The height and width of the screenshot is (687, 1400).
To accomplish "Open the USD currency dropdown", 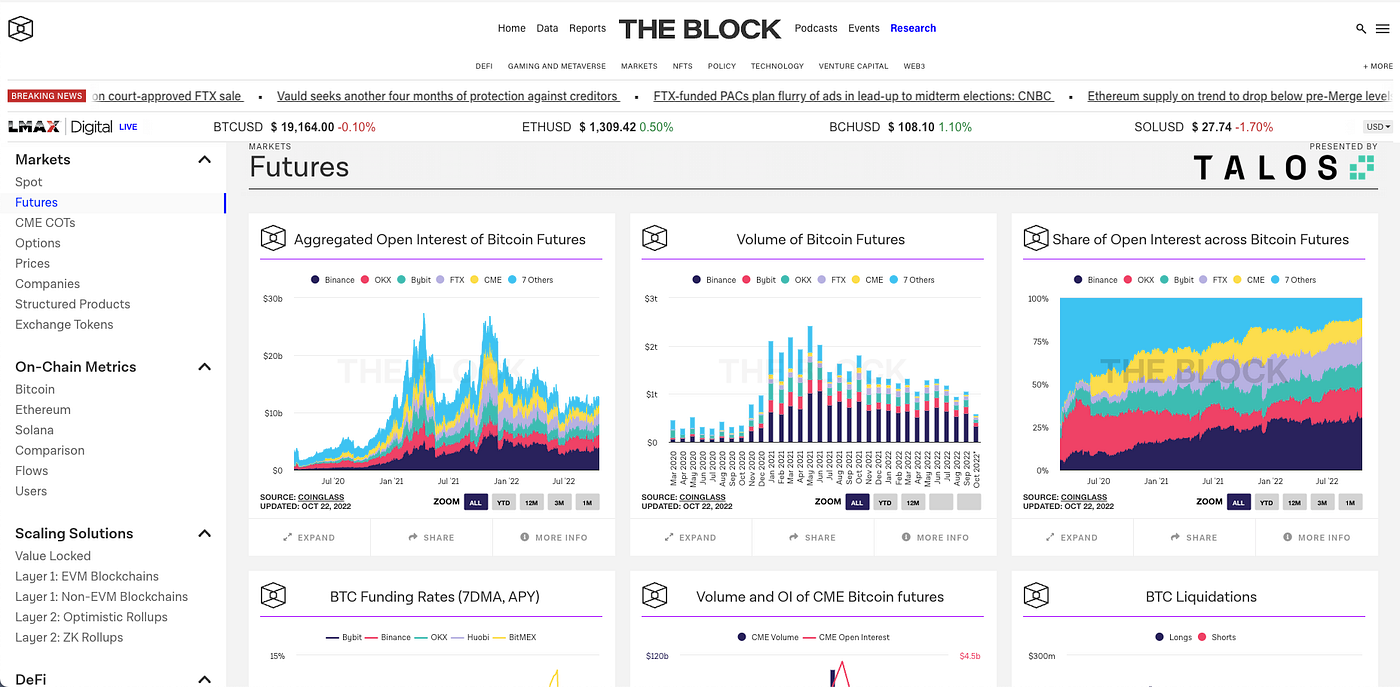I will 1378,127.
